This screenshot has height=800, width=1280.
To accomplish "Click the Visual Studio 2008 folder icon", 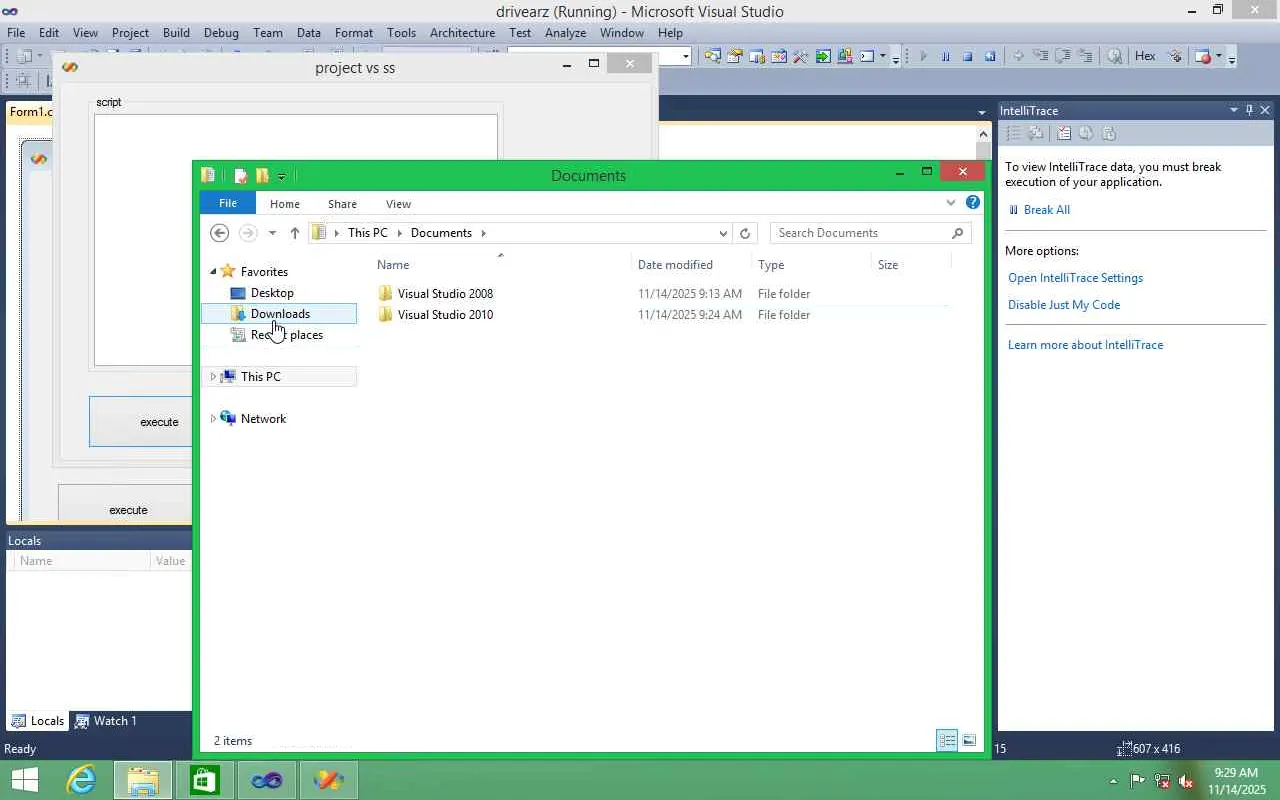I will [x=386, y=294].
